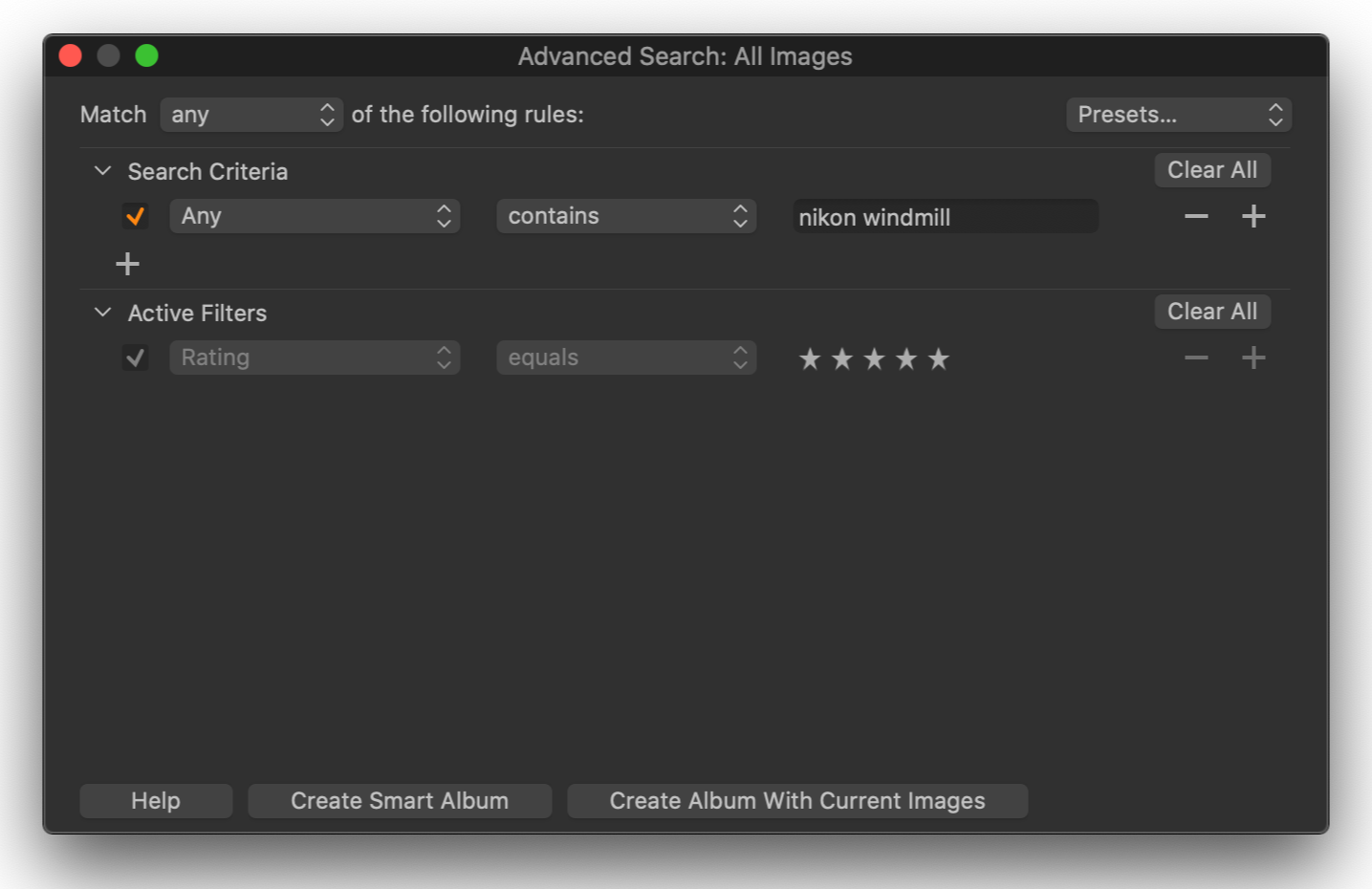Viewport: 1372px width, 889px height.
Task: Zoom window with green button
Action: point(146,55)
